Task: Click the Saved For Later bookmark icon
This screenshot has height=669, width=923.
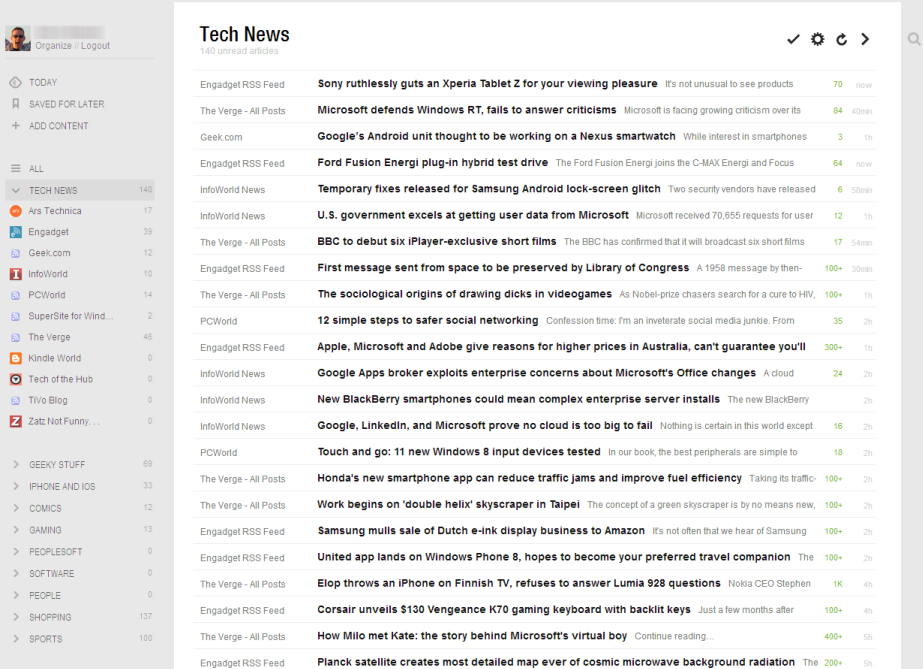Action: click(x=16, y=104)
